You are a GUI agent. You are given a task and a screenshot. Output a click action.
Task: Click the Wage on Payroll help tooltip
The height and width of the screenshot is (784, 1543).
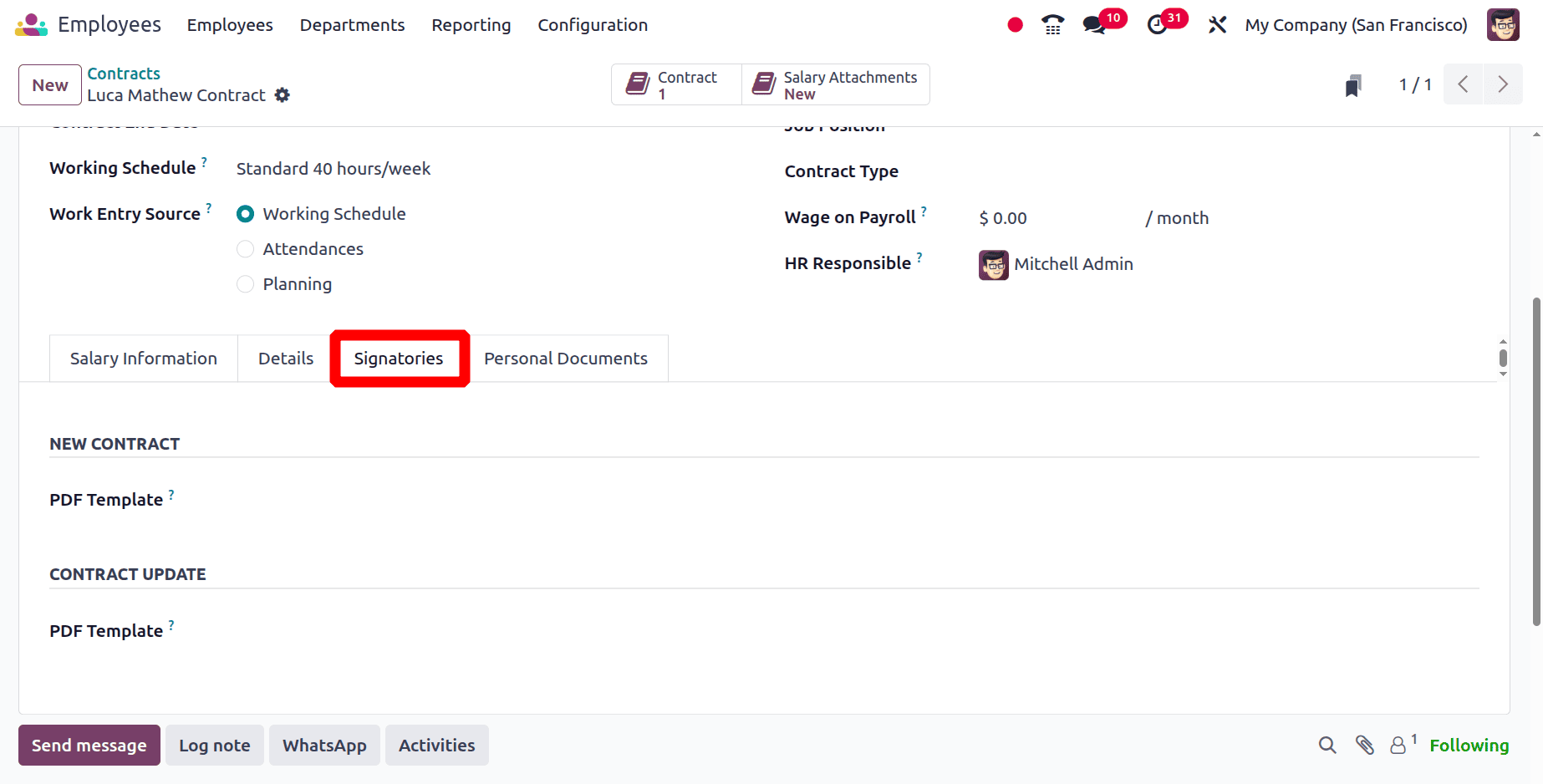pos(924,211)
